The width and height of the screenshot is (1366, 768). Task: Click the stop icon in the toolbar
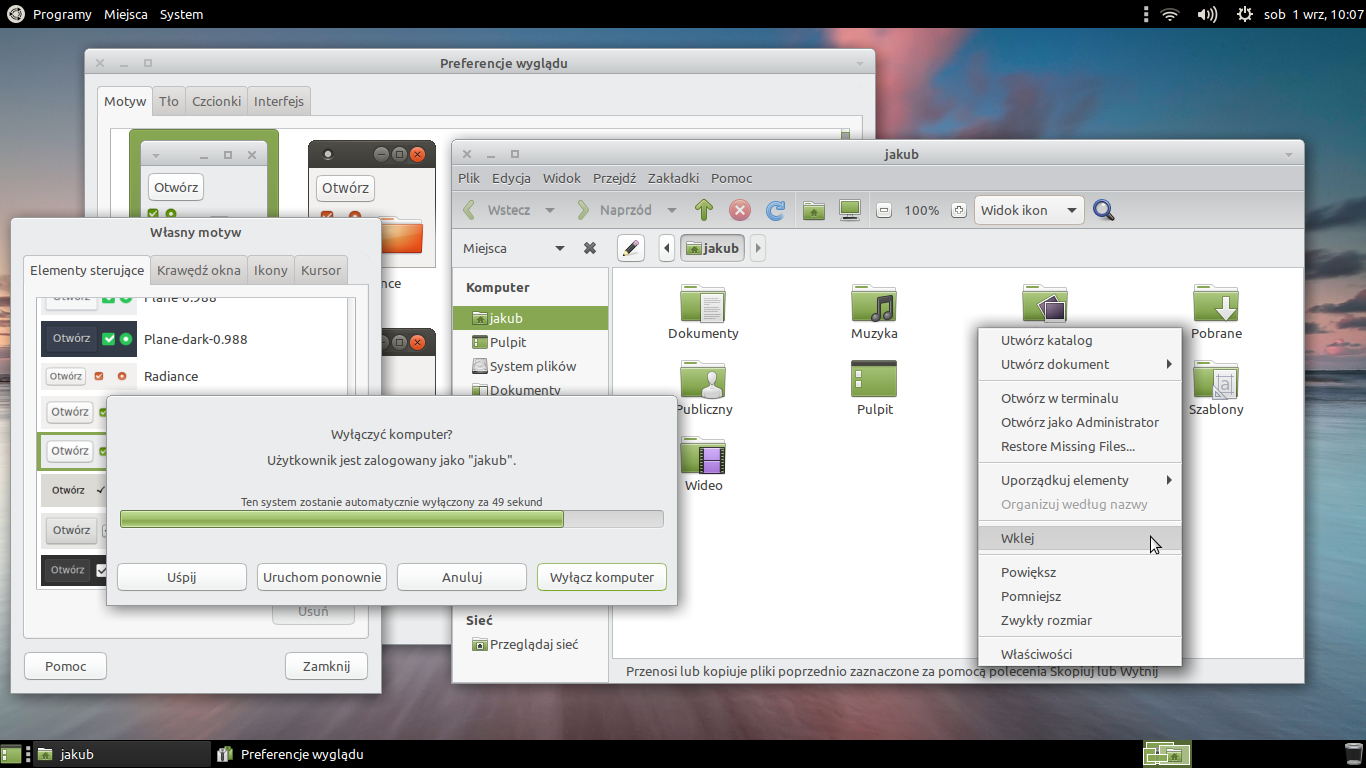click(740, 210)
